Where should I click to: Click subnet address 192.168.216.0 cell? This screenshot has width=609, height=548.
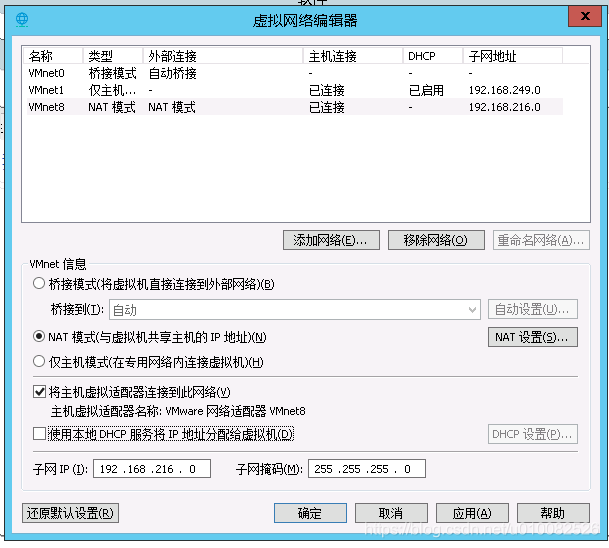tap(505, 107)
